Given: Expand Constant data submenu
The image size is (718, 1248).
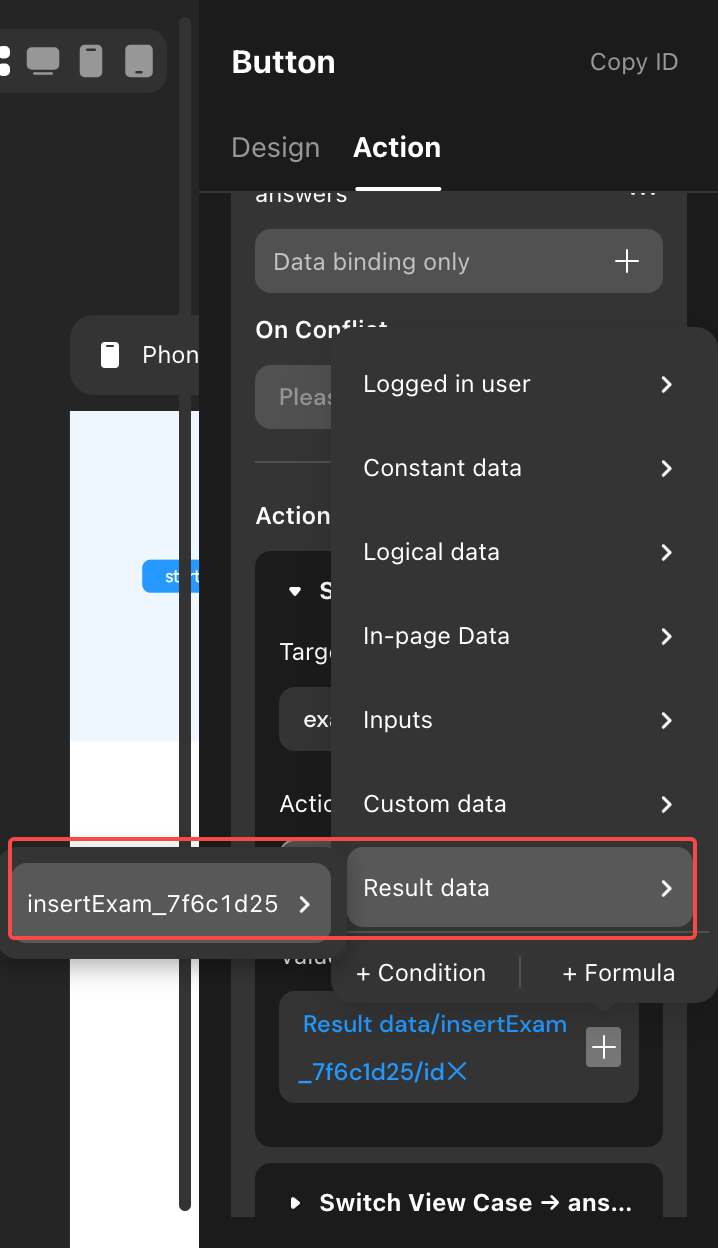Looking at the screenshot, I should pyautogui.click(x=519, y=468).
